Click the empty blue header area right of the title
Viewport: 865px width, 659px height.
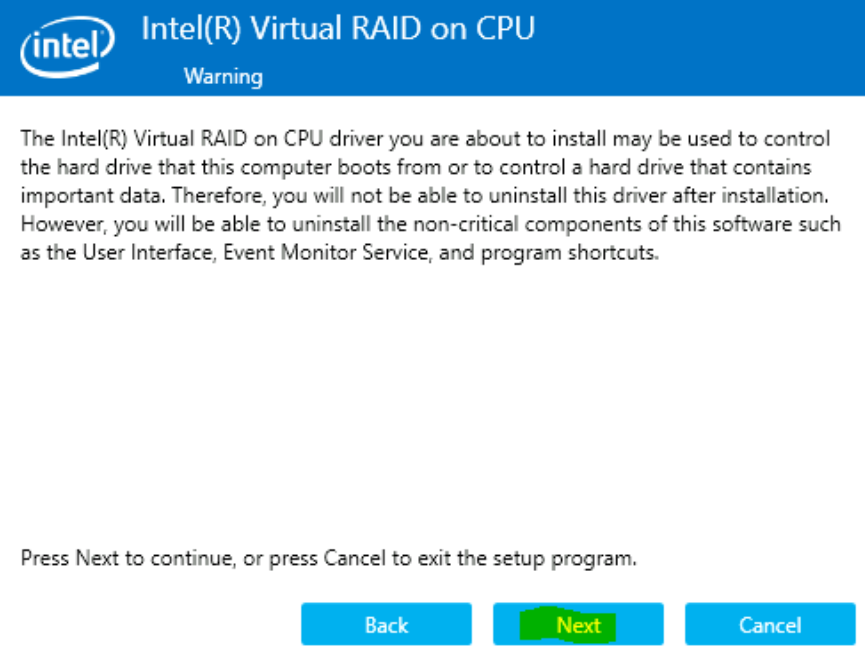click(700, 45)
